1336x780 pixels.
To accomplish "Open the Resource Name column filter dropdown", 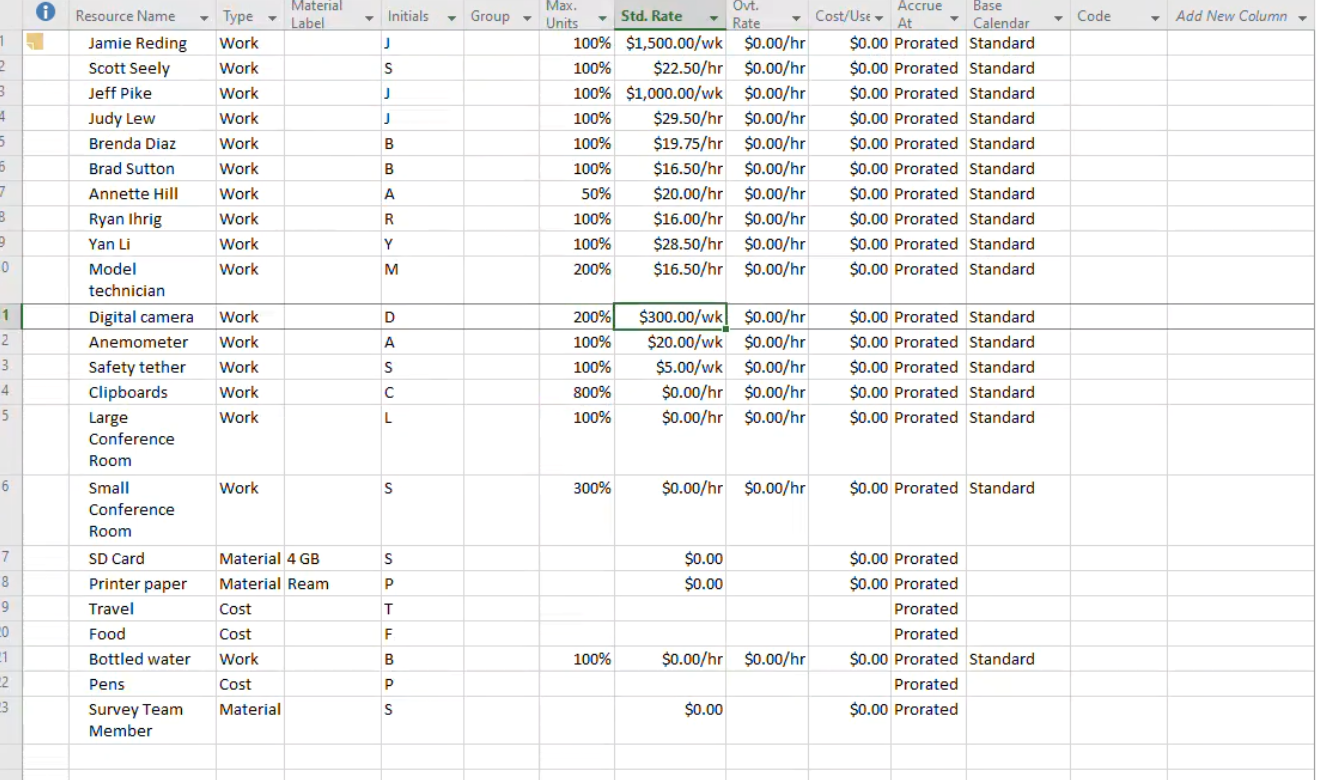I will (x=205, y=16).
